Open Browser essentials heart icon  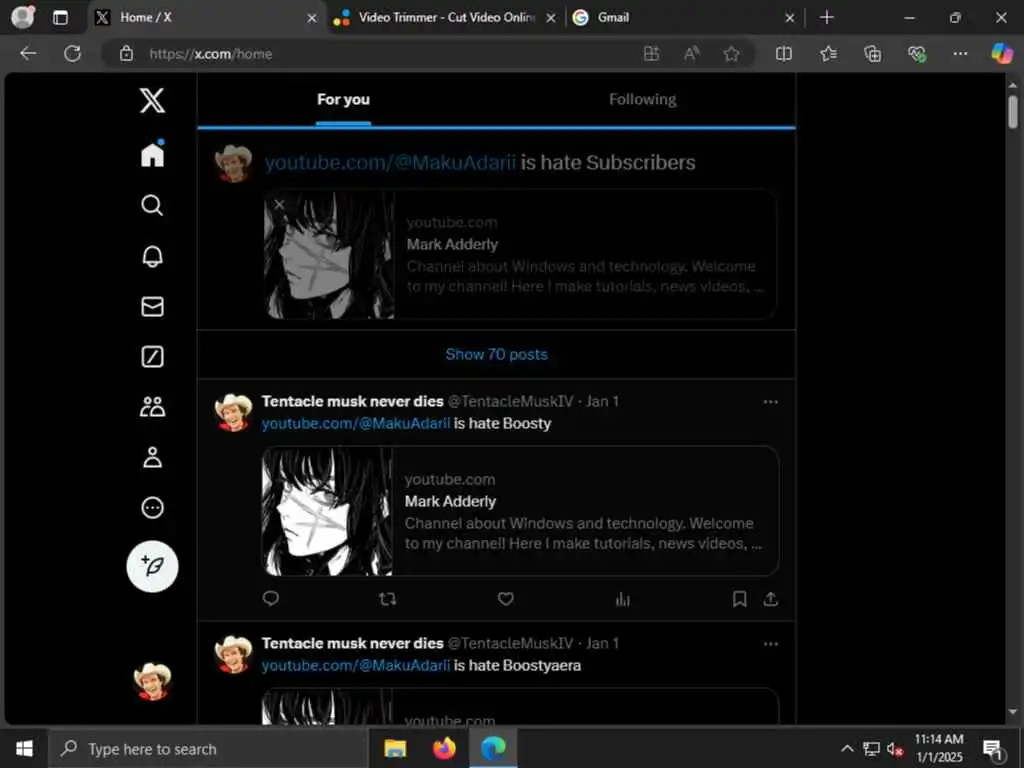coord(917,54)
